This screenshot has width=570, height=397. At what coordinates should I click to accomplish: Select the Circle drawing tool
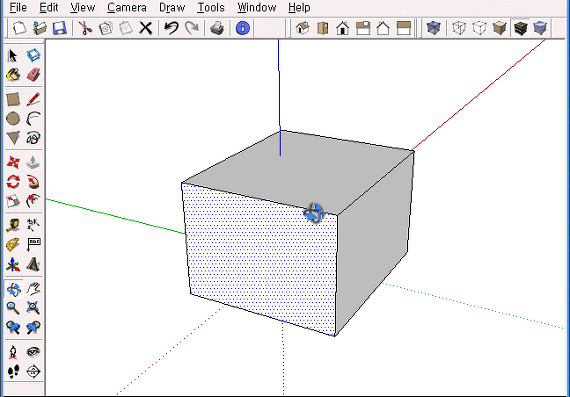coord(13,119)
